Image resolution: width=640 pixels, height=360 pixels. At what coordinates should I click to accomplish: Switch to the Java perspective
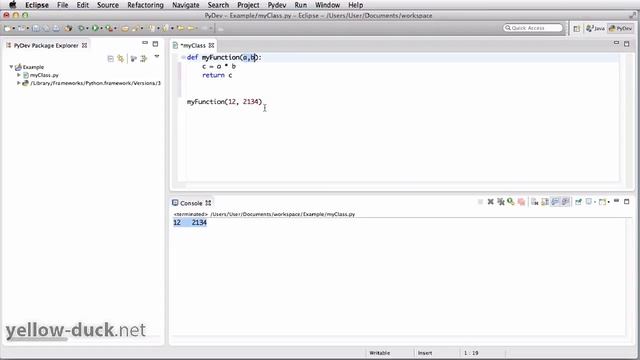[596, 28]
